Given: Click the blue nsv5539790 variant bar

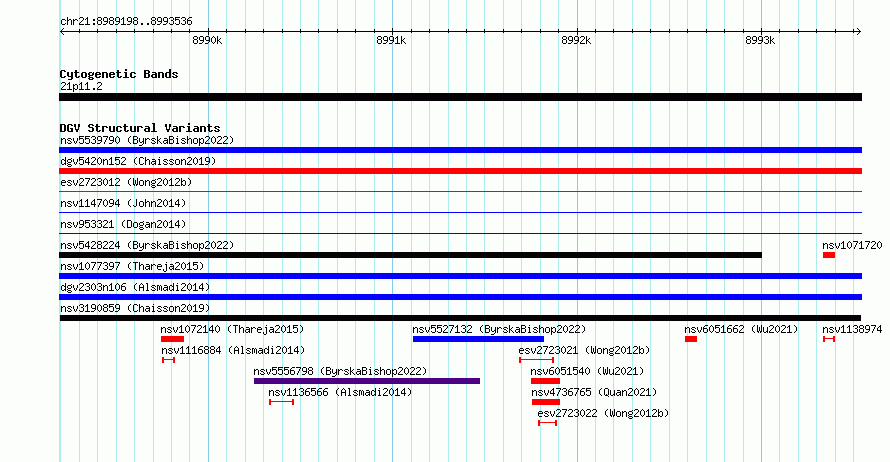Looking at the screenshot, I should coord(460,150).
